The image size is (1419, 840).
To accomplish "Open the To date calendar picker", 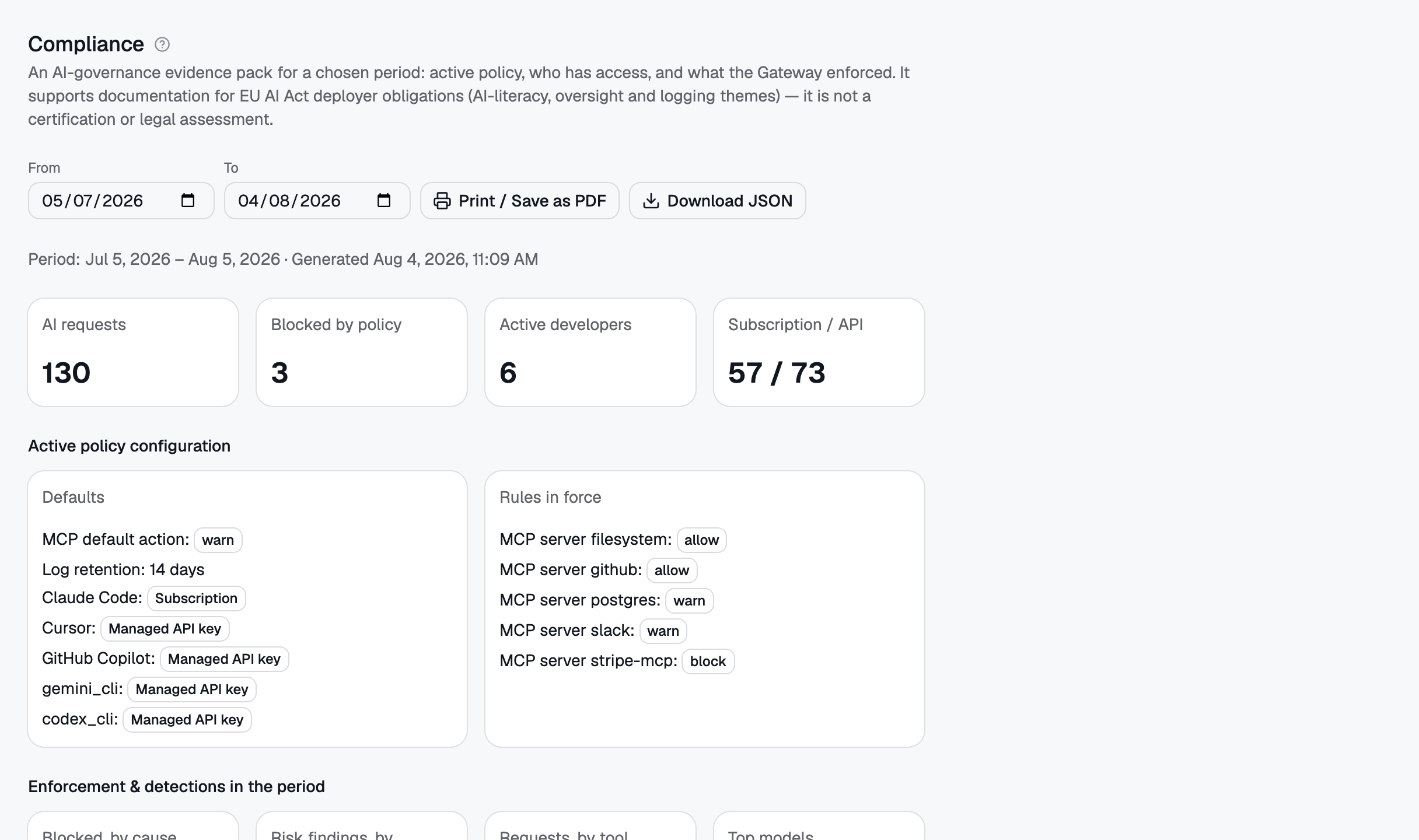I will (x=384, y=201).
